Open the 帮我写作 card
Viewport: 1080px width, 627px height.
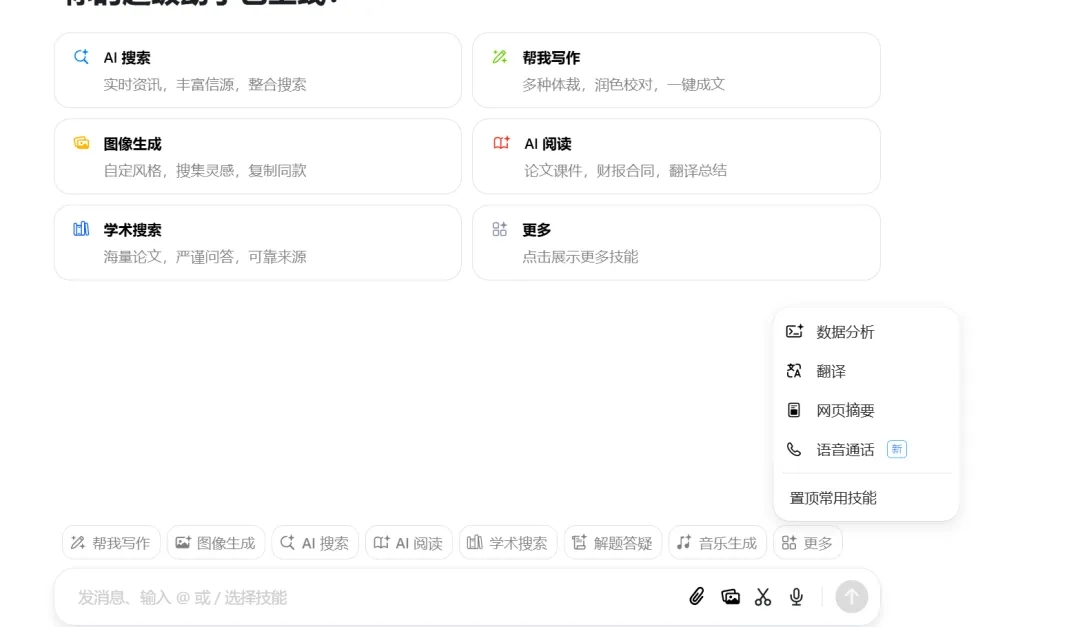tap(675, 70)
